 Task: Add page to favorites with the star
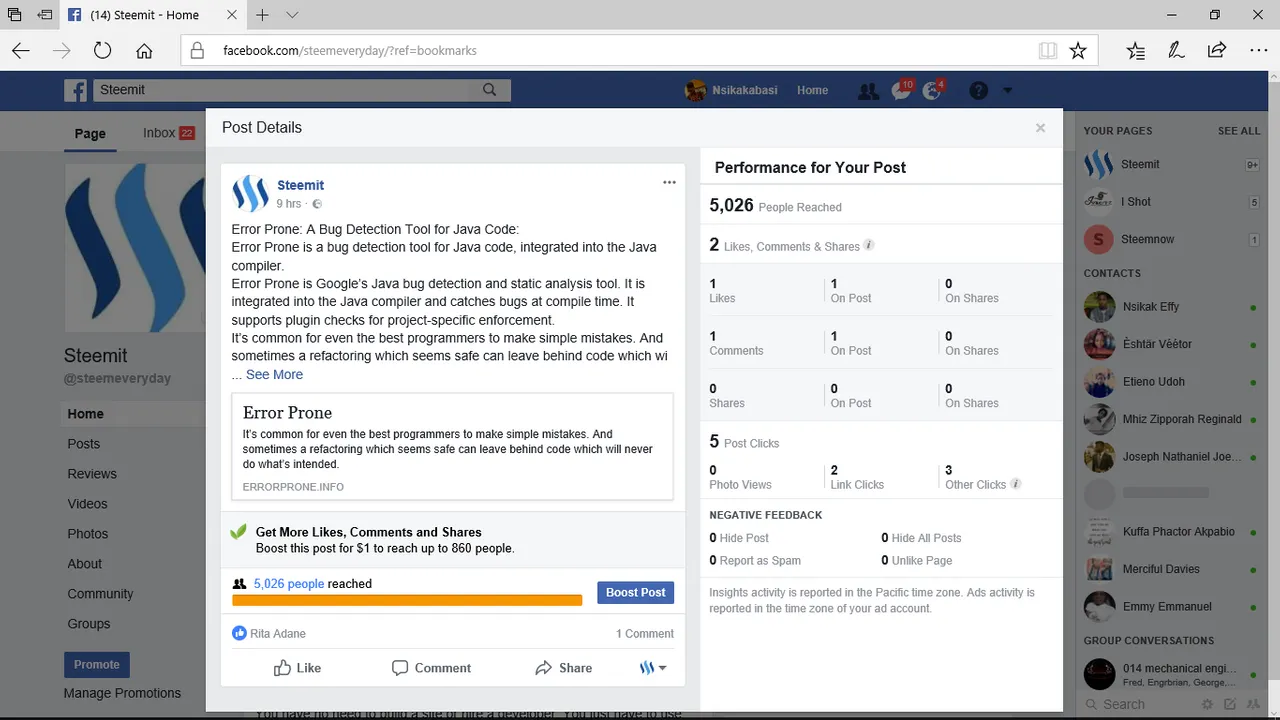1078,51
